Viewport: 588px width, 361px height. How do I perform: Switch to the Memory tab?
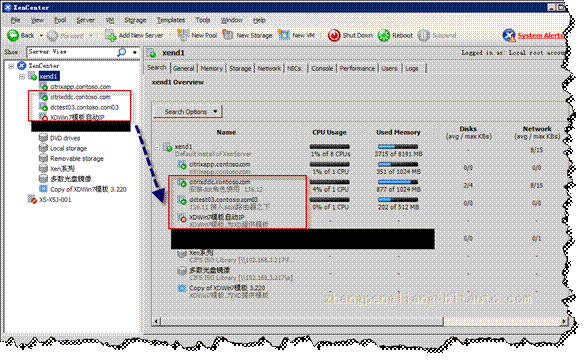tap(212, 69)
